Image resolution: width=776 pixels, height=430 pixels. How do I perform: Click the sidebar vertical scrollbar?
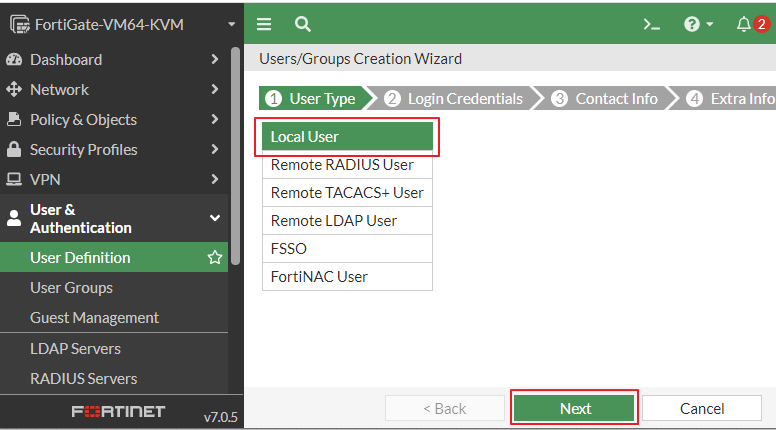[x=235, y=156]
